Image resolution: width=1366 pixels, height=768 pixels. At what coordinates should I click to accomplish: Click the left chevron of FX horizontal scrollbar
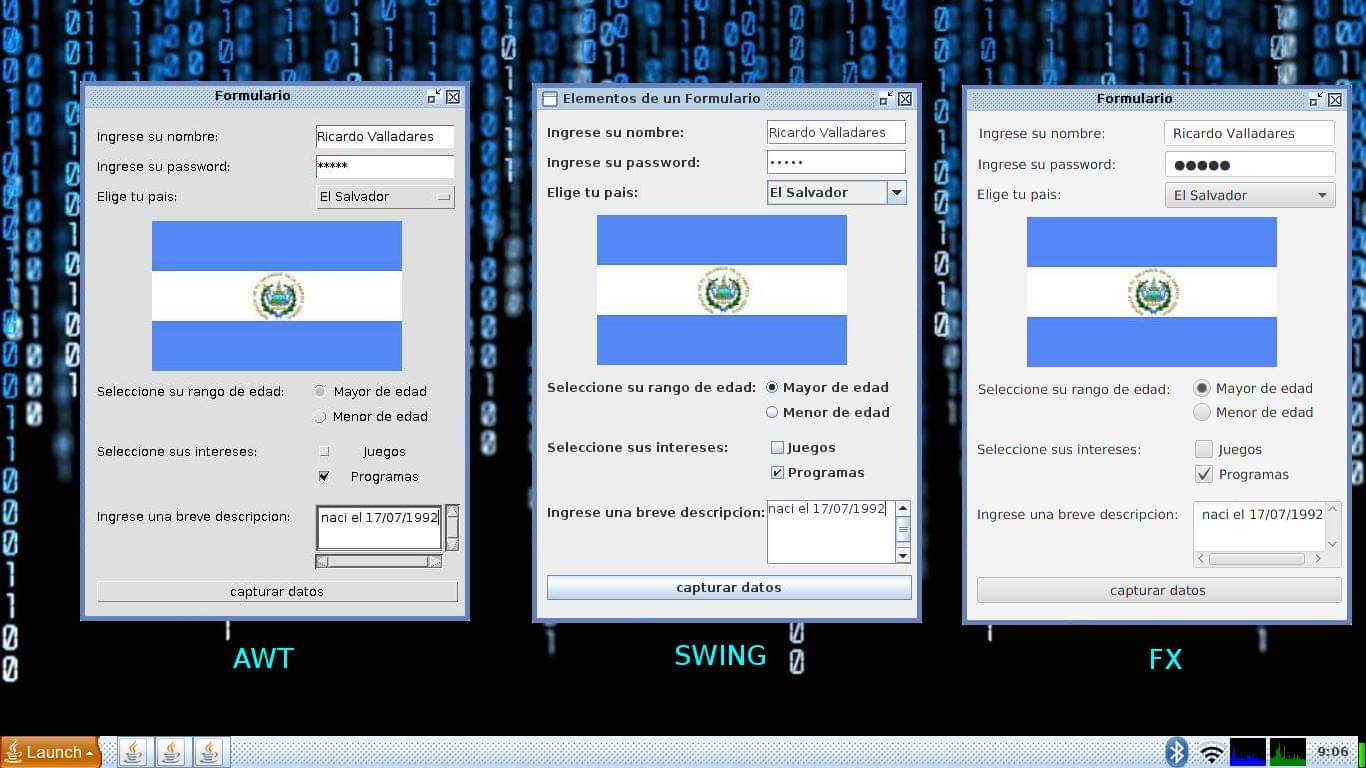point(1201,559)
